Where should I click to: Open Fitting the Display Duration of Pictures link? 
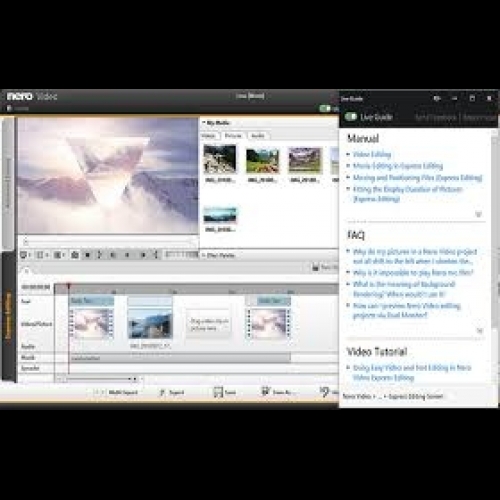click(x=407, y=194)
